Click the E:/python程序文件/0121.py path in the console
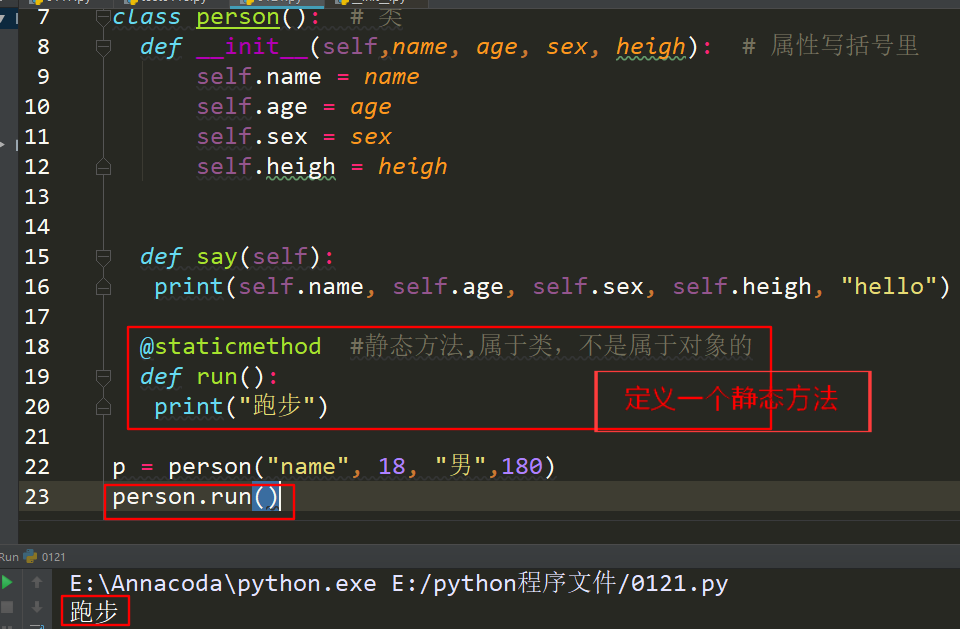 [x=560, y=583]
